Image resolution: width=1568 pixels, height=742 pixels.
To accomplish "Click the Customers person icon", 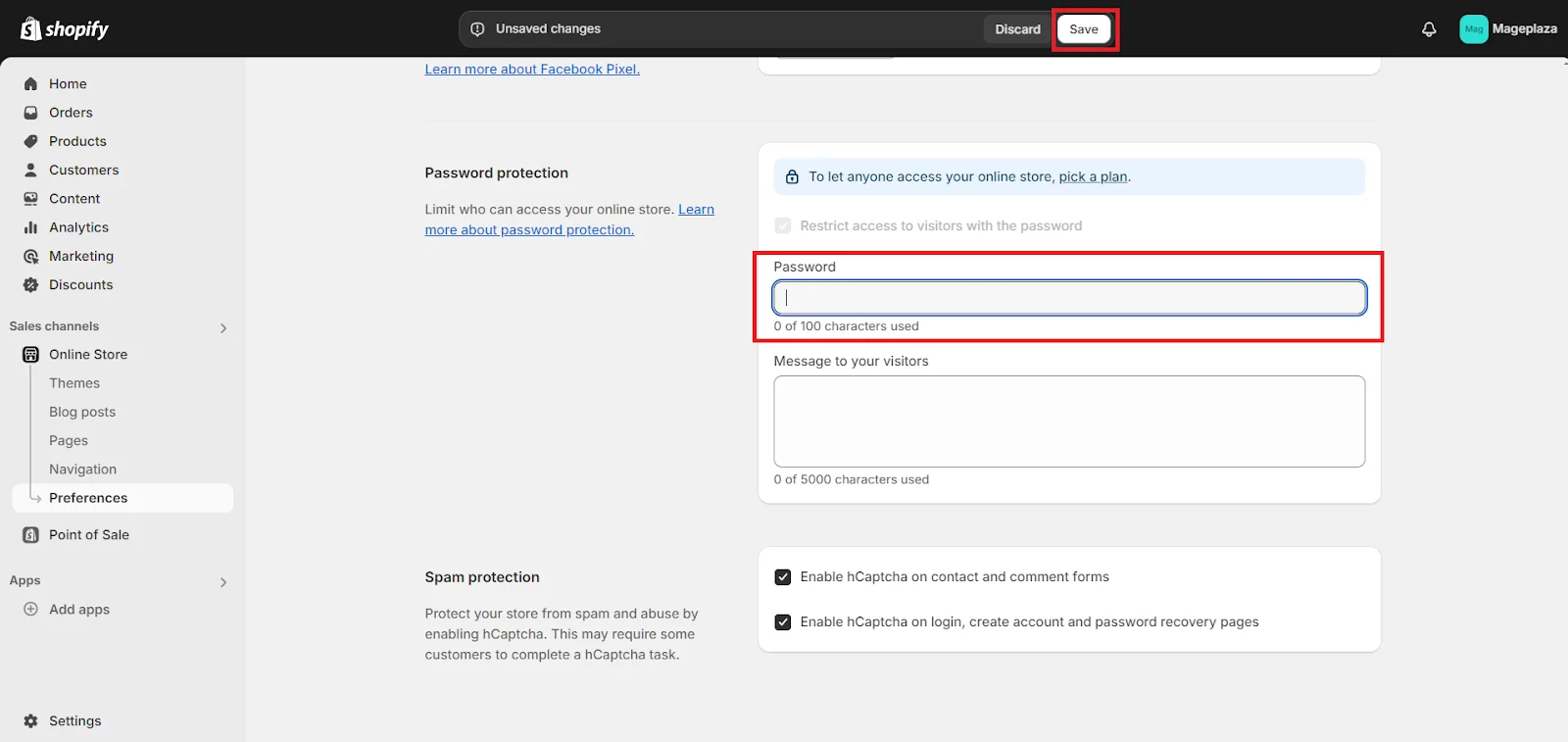I will (30, 170).
